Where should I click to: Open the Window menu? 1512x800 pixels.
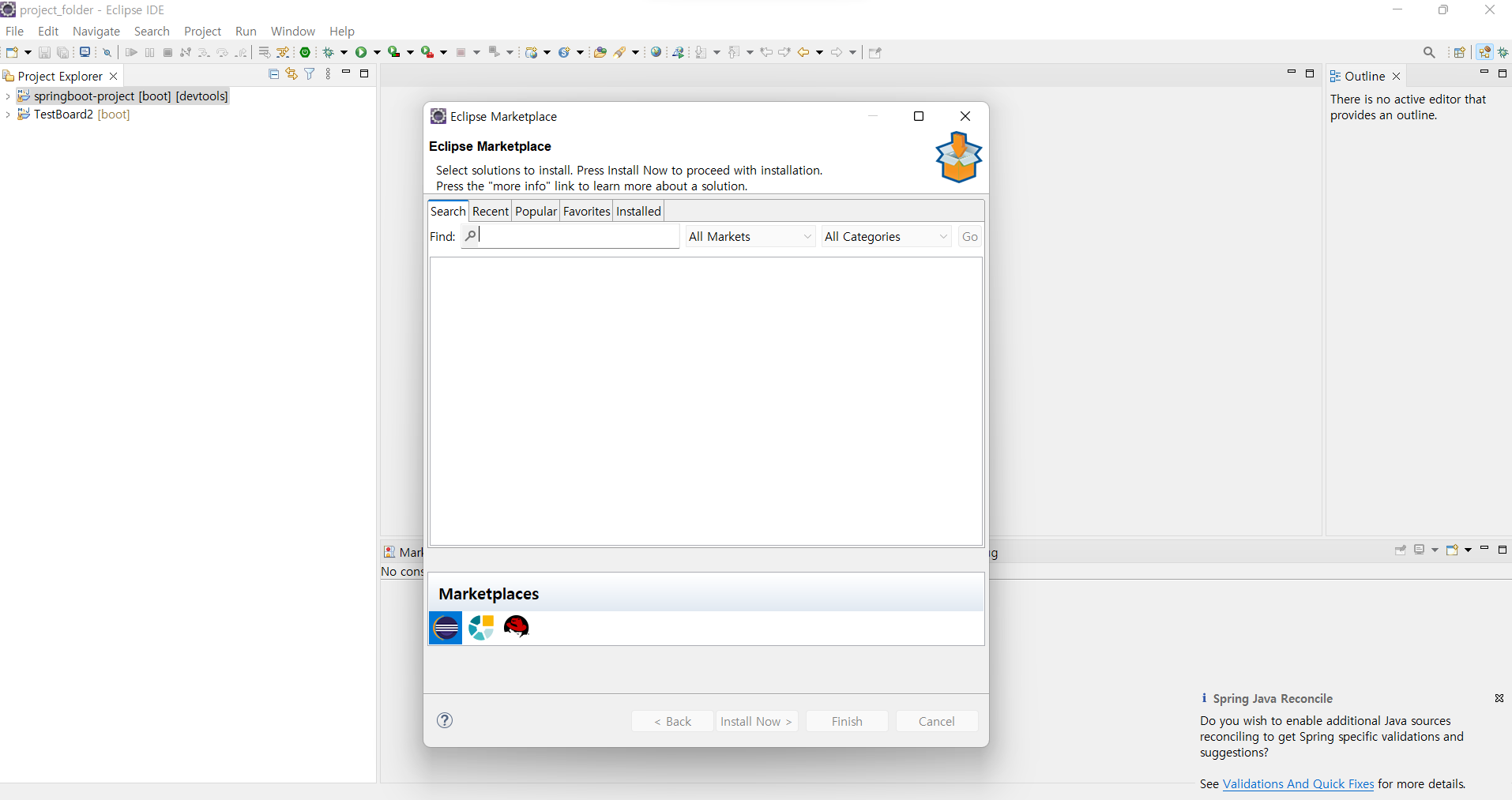point(292,31)
